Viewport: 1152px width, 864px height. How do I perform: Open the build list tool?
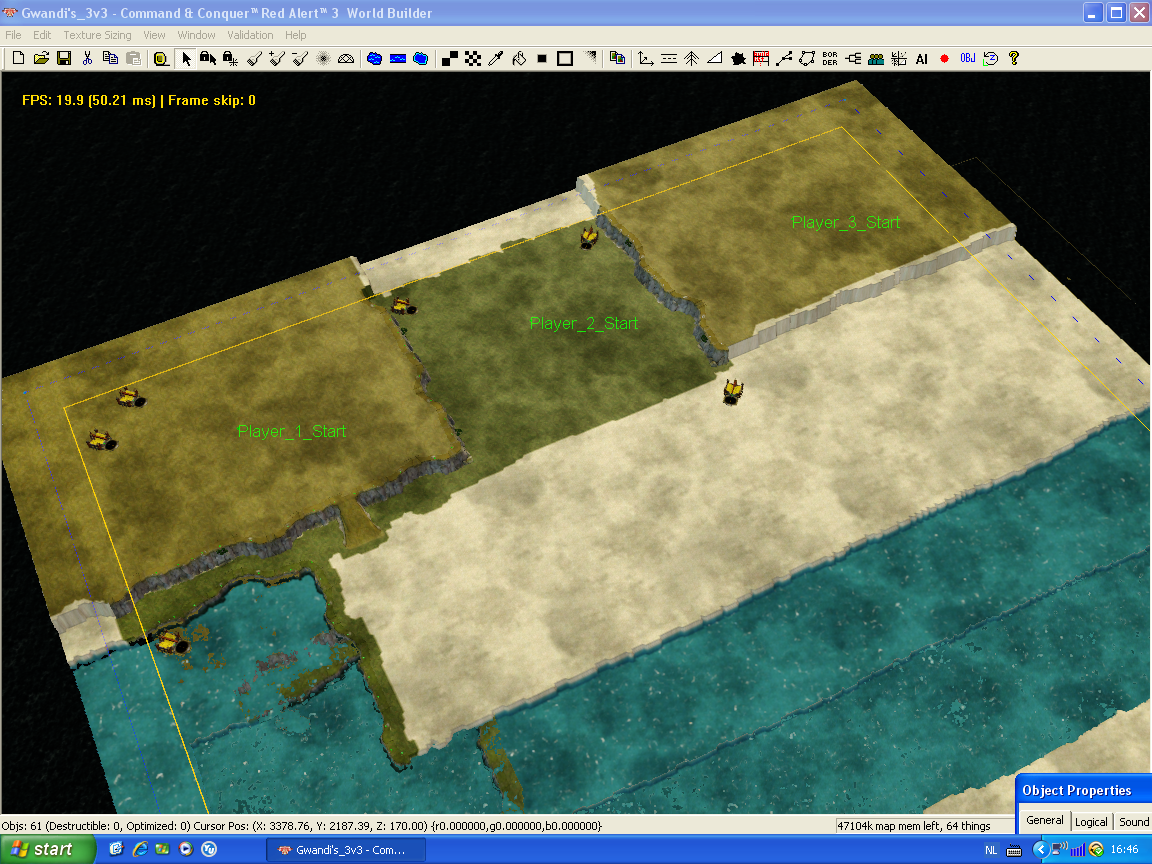pyautogui.click(x=761, y=58)
